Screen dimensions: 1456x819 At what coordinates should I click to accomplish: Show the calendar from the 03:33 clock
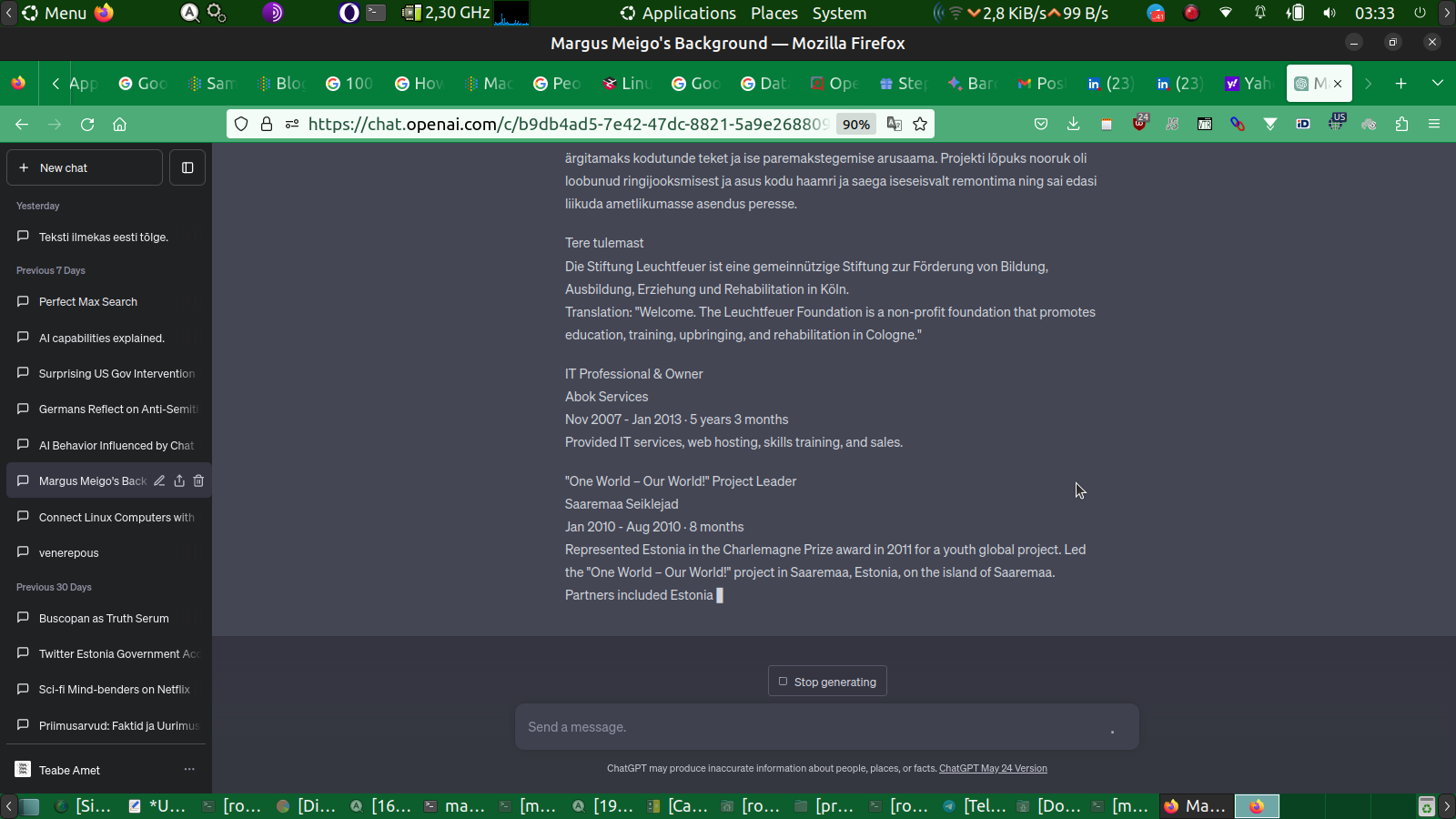pos(1374,14)
